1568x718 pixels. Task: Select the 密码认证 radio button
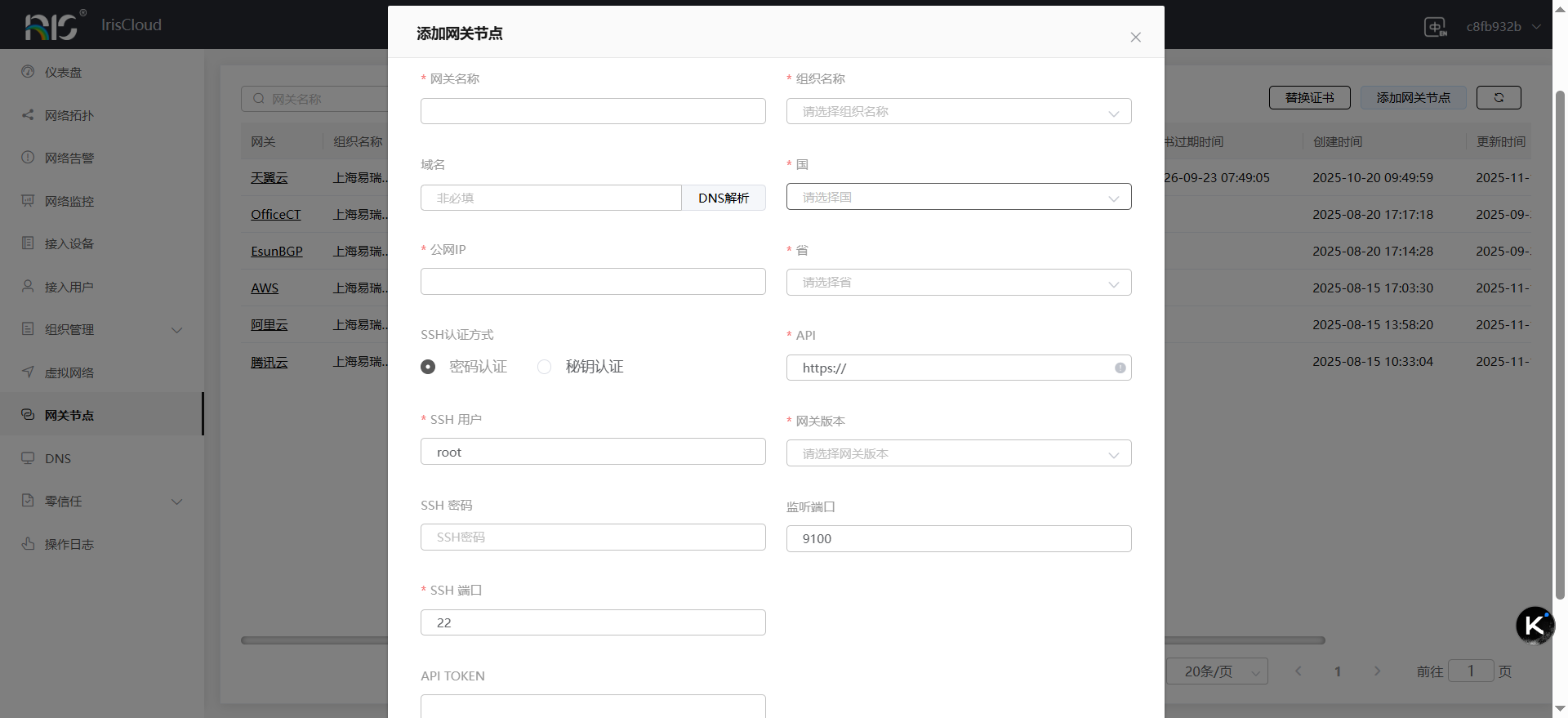click(428, 367)
